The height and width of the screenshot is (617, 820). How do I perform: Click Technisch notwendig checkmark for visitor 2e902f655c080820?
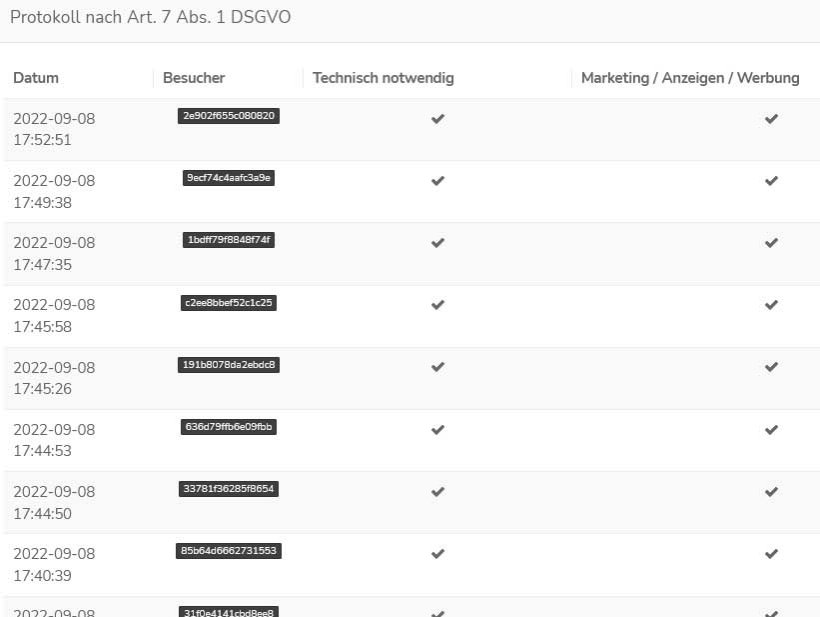[x=437, y=119]
